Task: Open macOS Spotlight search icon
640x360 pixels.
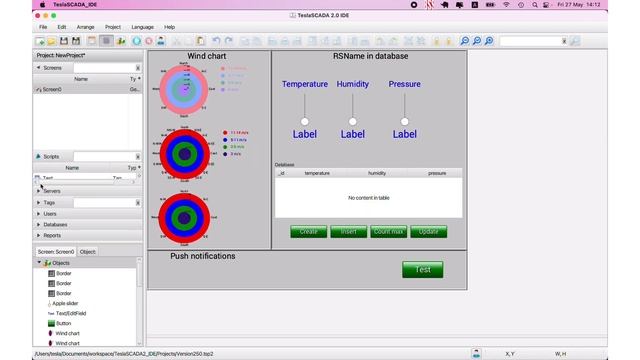Action: pos(534,5)
